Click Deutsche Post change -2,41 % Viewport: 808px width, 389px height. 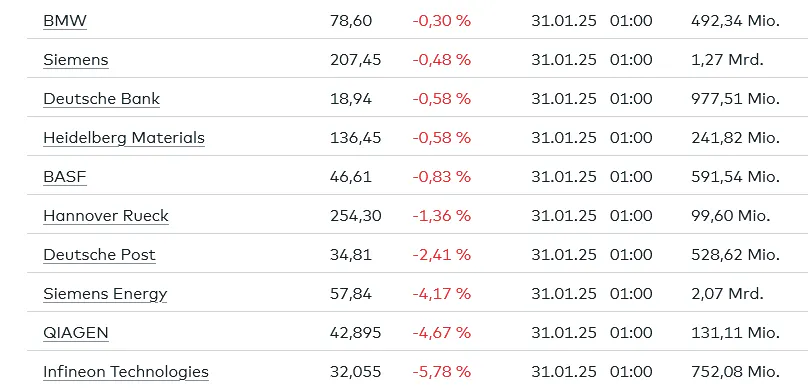[442, 255]
